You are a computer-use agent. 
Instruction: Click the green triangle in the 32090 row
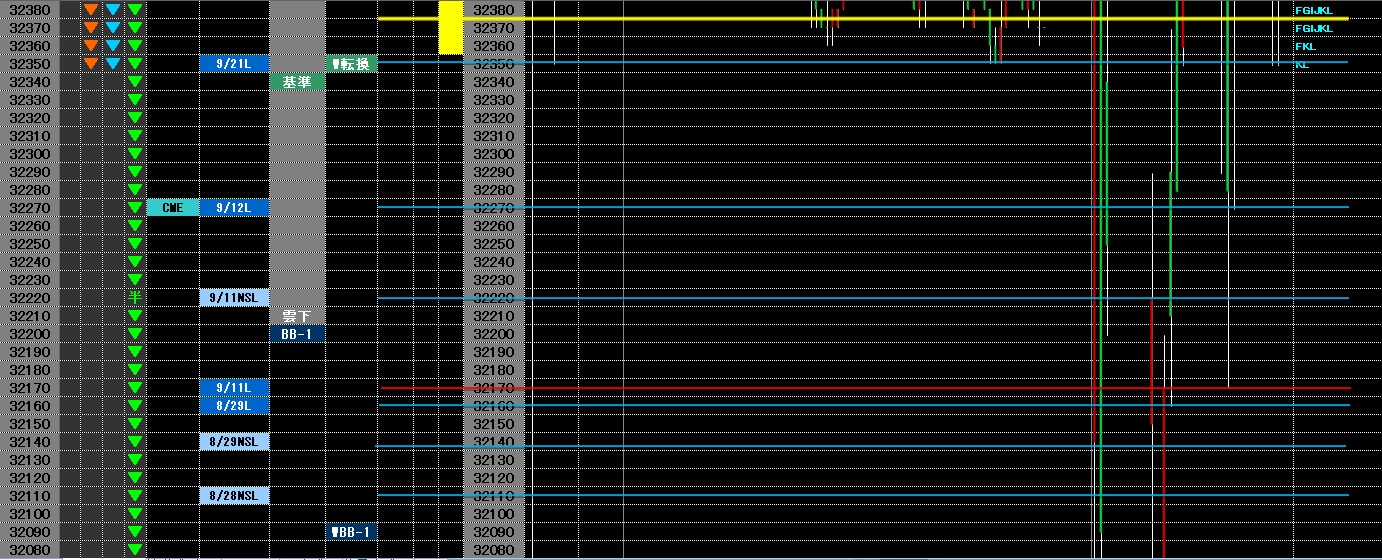click(x=135, y=532)
